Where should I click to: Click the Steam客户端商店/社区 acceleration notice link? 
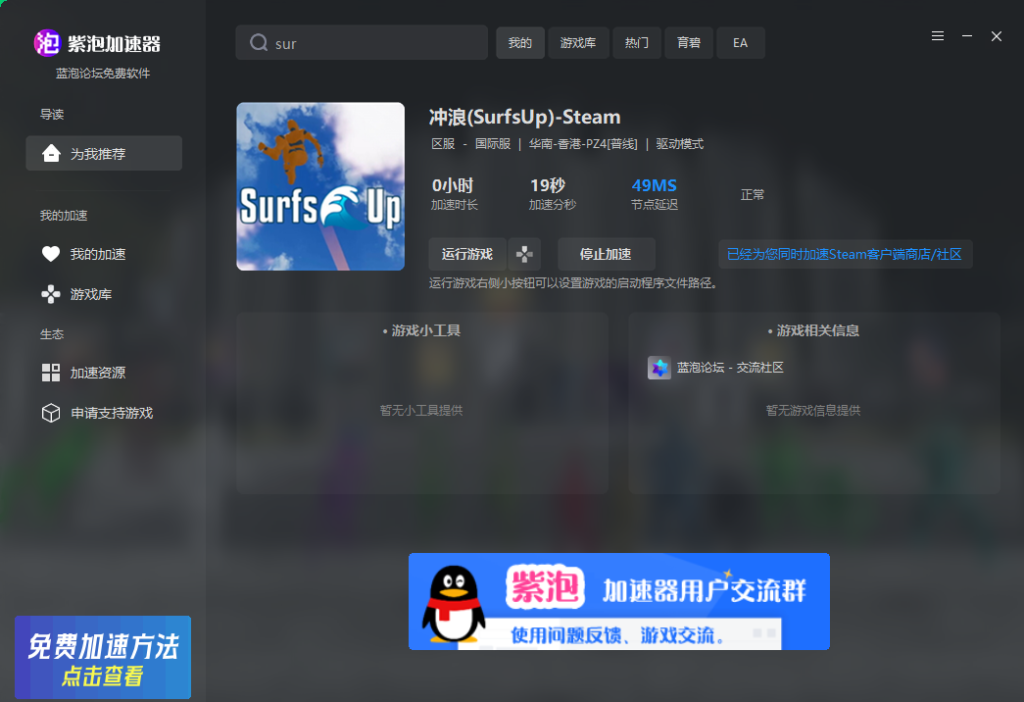844,254
